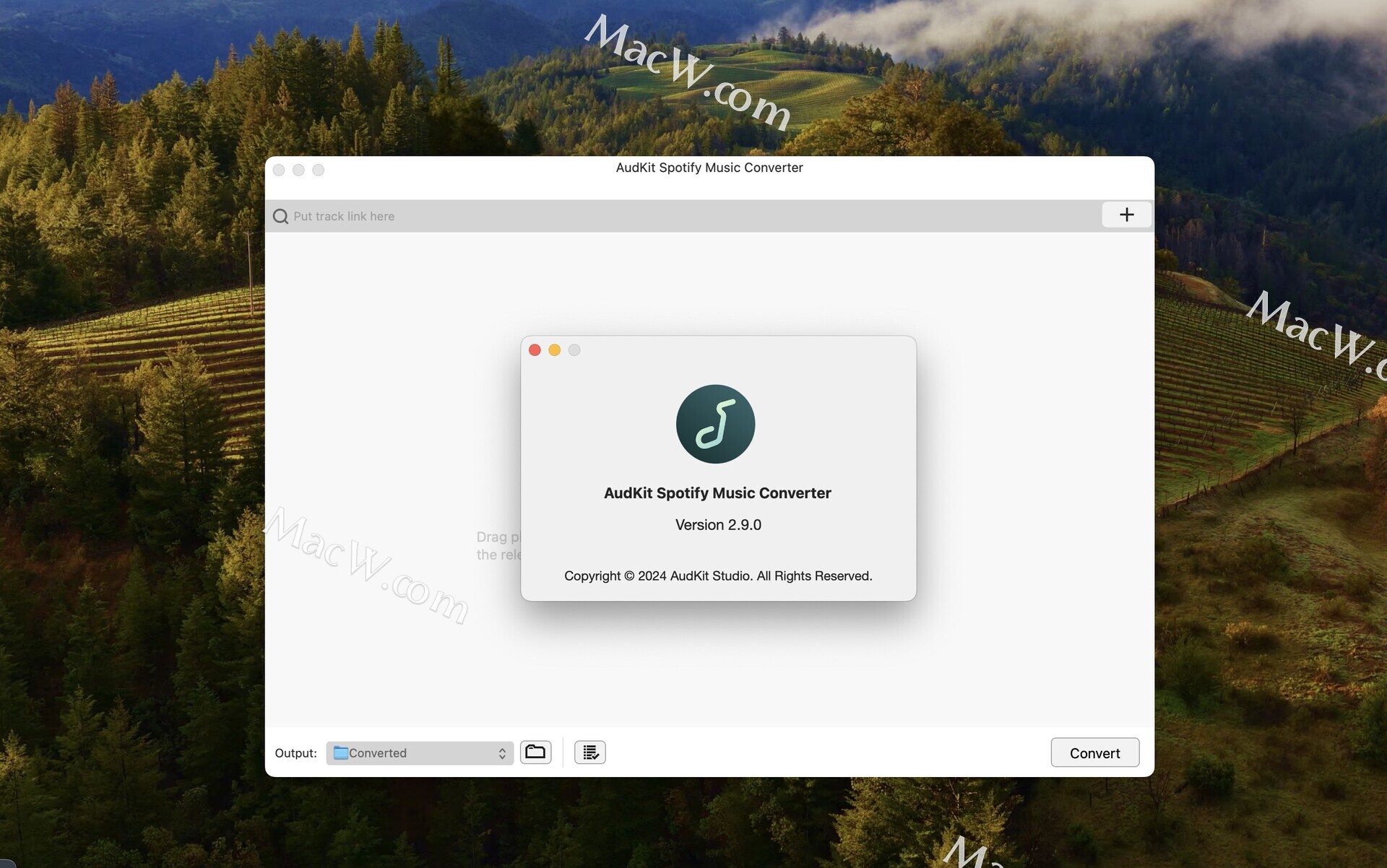
Task: Click the main window title bar text
Action: pos(709,168)
